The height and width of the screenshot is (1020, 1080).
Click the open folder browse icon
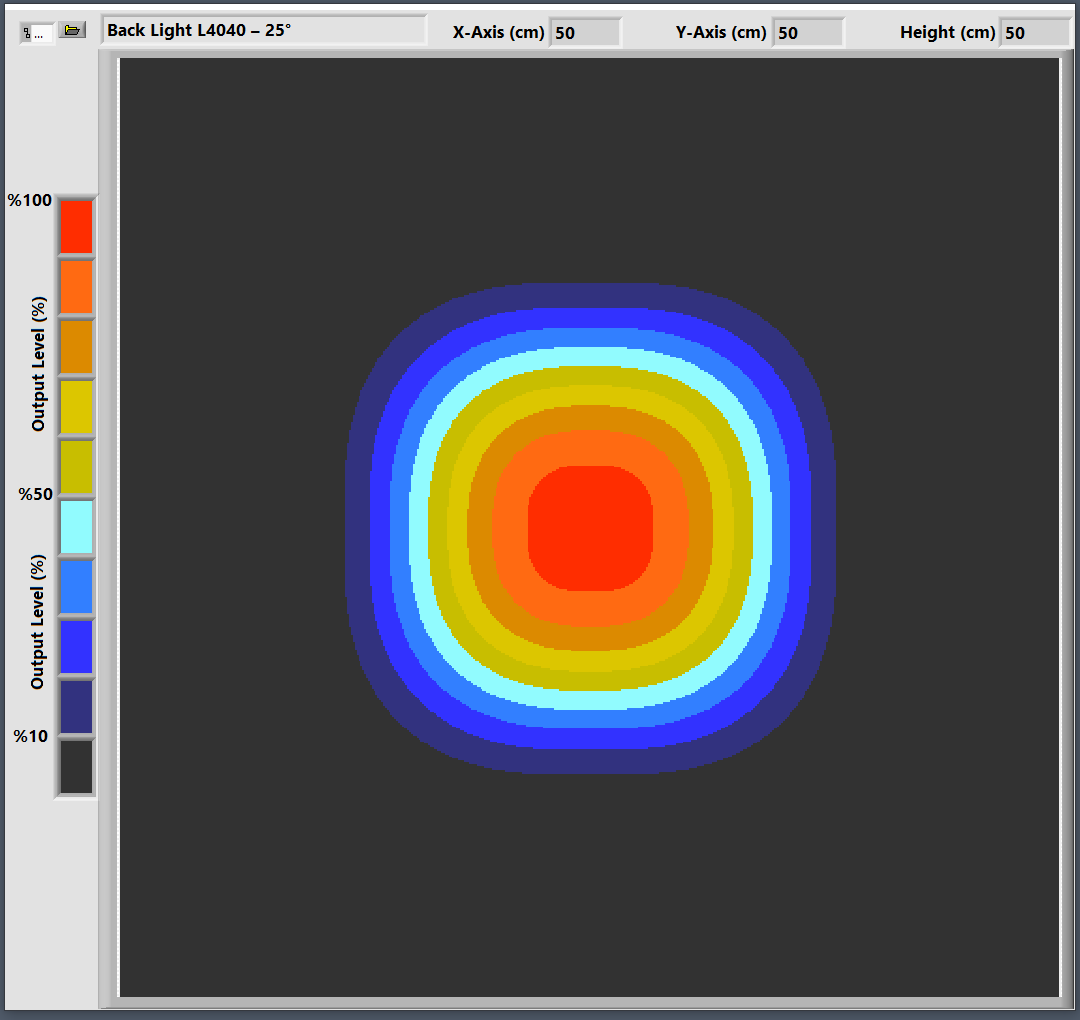point(72,30)
